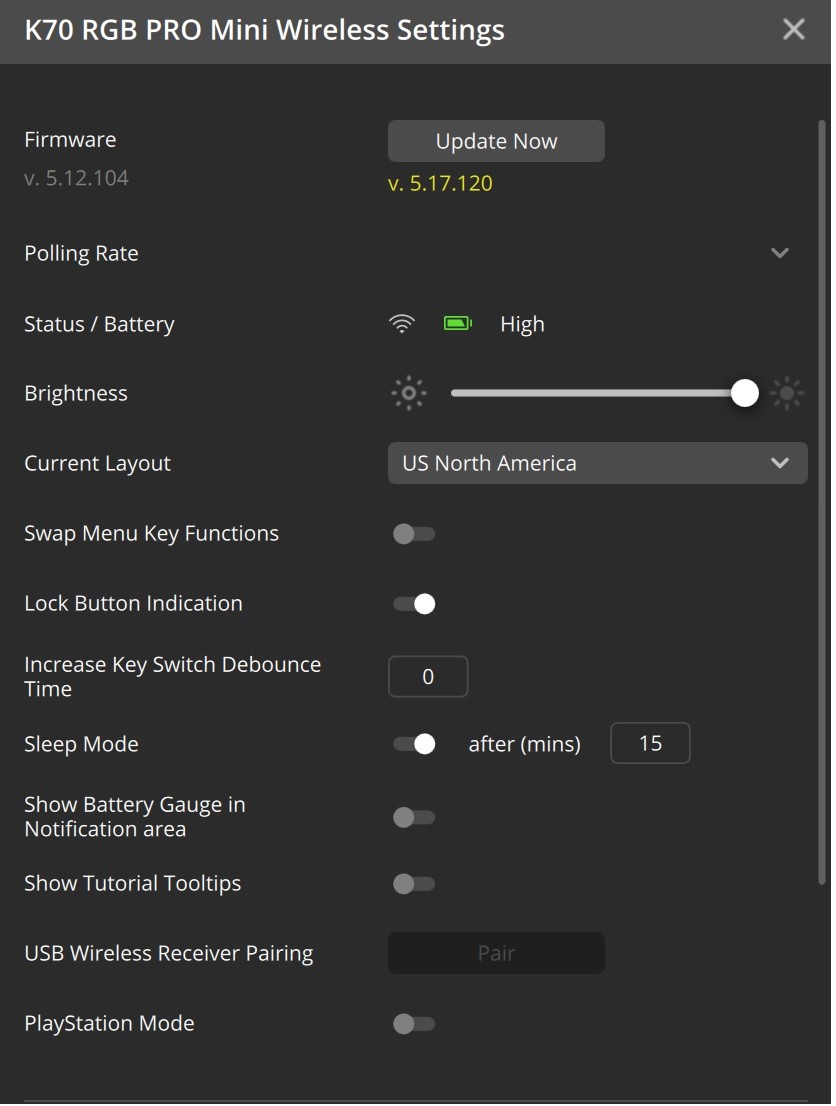Click the new firmware version v. 5.17.120
Viewport: 836px width, 1106px height.
point(440,183)
